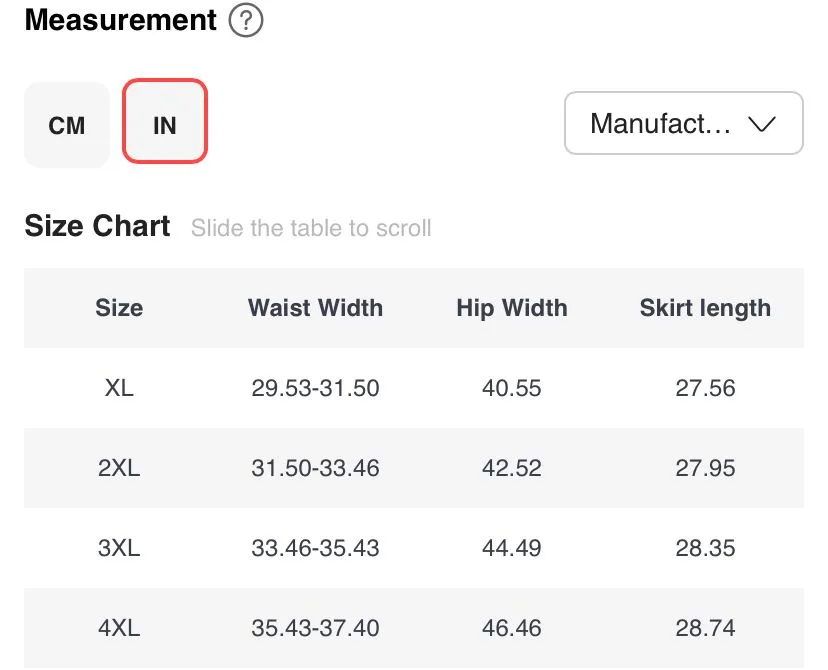Click the Hip Width column header
Image resolution: width=828 pixels, height=670 pixels.
pyautogui.click(x=512, y=308)
